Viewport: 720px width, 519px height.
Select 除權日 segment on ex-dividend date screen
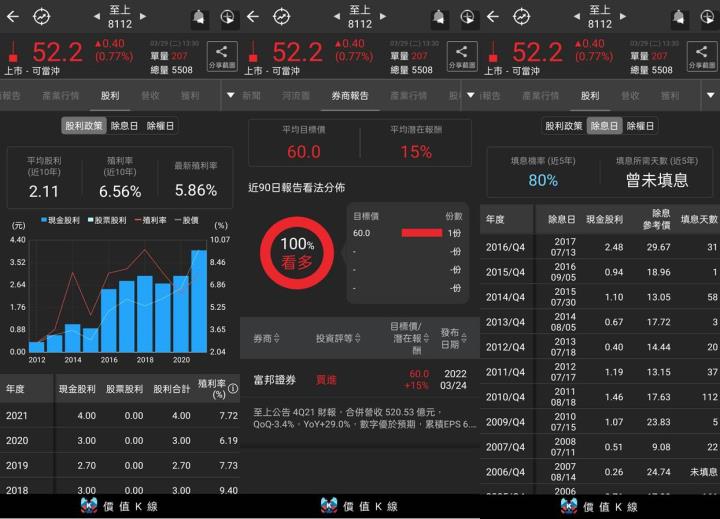click(640, 125)
